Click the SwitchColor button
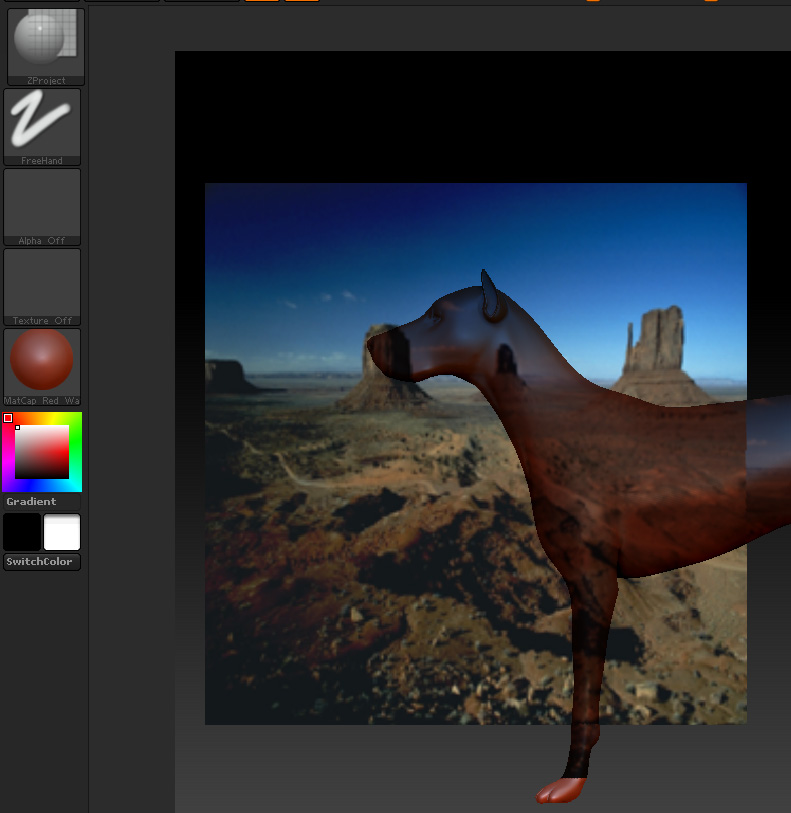The height and width of the screenshot is (813, 791). (x=42, y=562)
